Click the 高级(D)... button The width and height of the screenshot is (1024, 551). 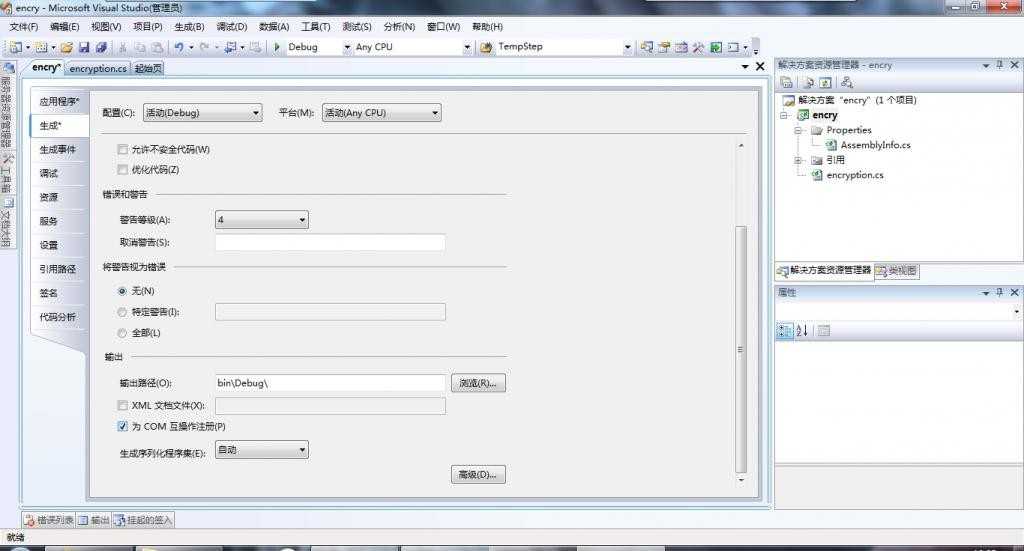(x=478, y=475)
